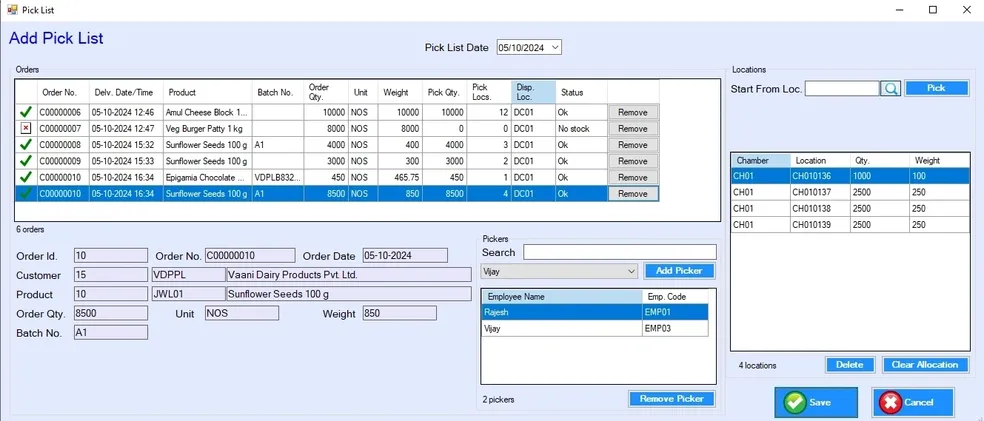
Task: Sort orders by the Disp. Loc. column header
Action: [532, 92]
